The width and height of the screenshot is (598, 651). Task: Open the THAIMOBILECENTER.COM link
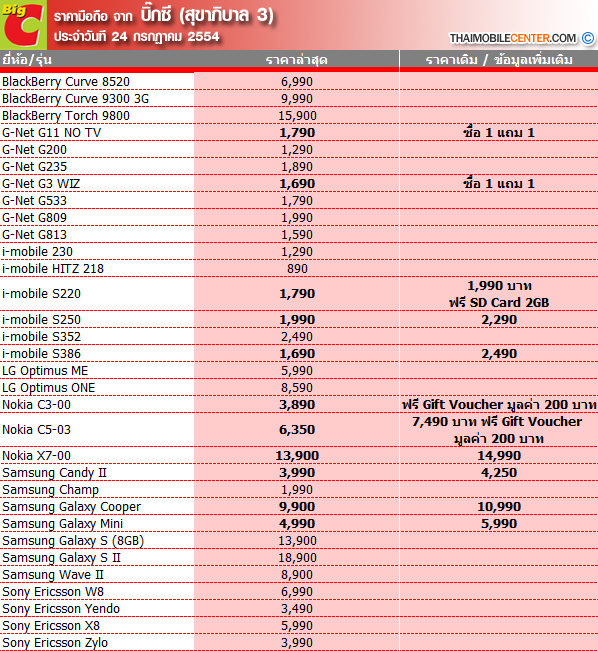513,38
